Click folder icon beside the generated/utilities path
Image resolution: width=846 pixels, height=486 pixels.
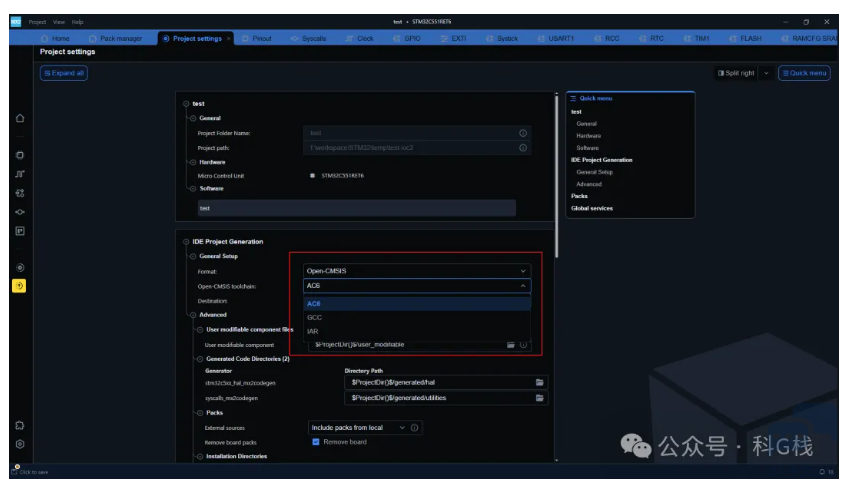point(540,398)
